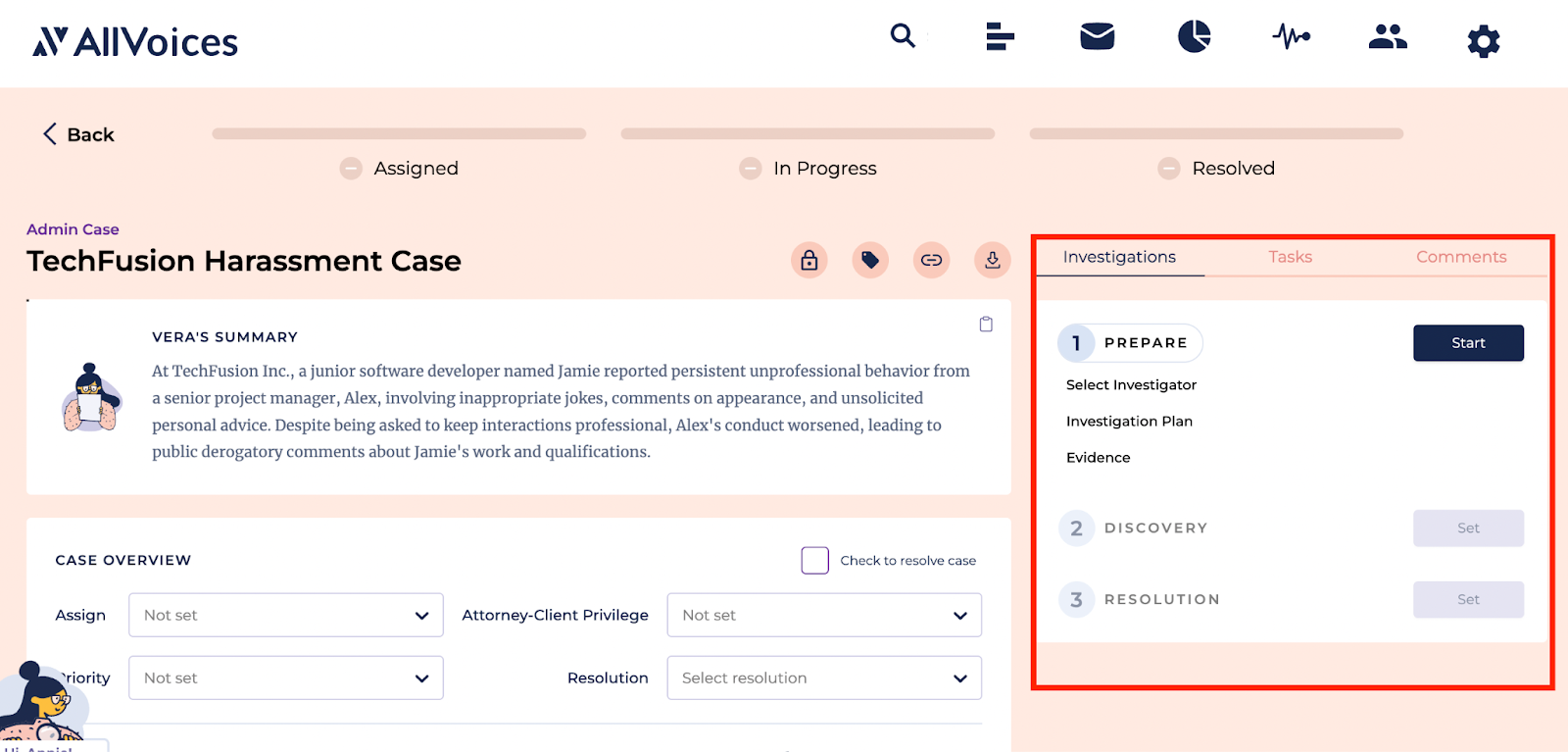Click the Discovery stage header
The width and height of the screenshot is (1568, 752).
[1134, 528]
